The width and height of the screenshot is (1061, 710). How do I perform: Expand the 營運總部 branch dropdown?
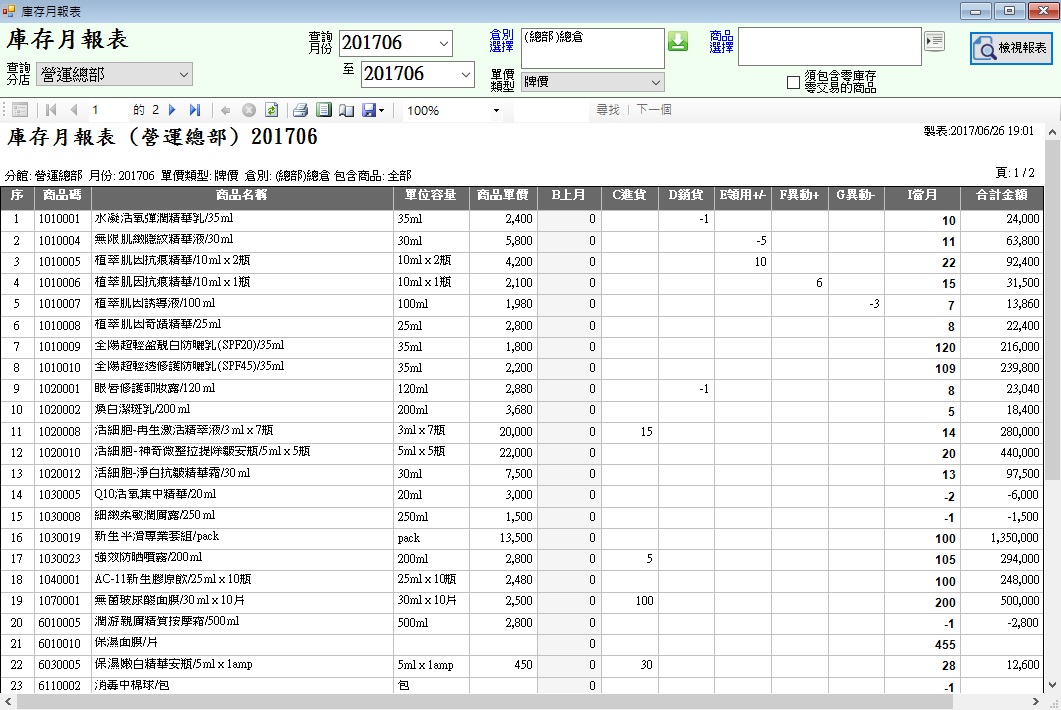pyautogui.click(x=183, y=74)
